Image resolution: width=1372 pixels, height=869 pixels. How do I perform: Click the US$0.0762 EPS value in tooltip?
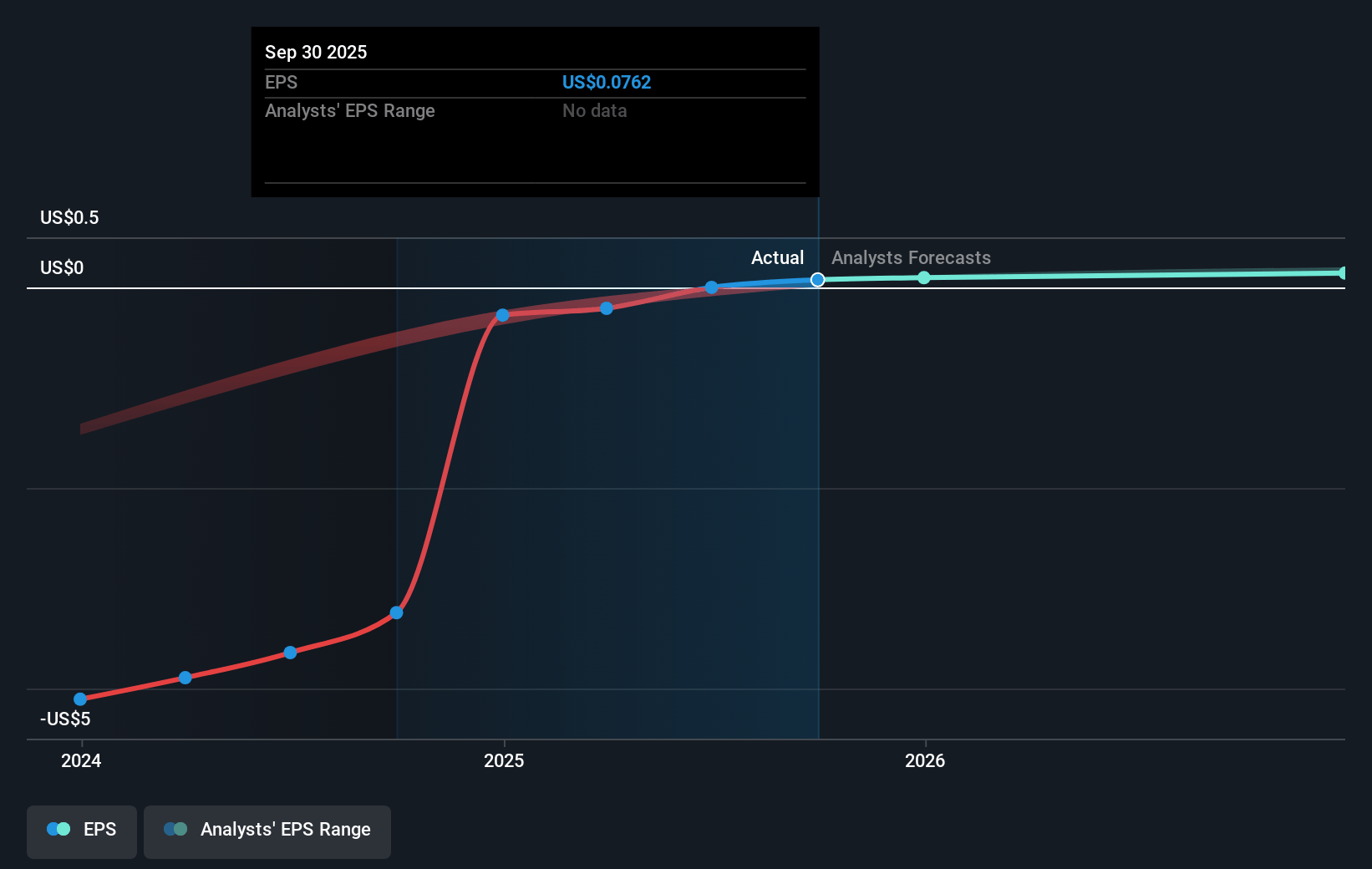[x=606, y=83]
